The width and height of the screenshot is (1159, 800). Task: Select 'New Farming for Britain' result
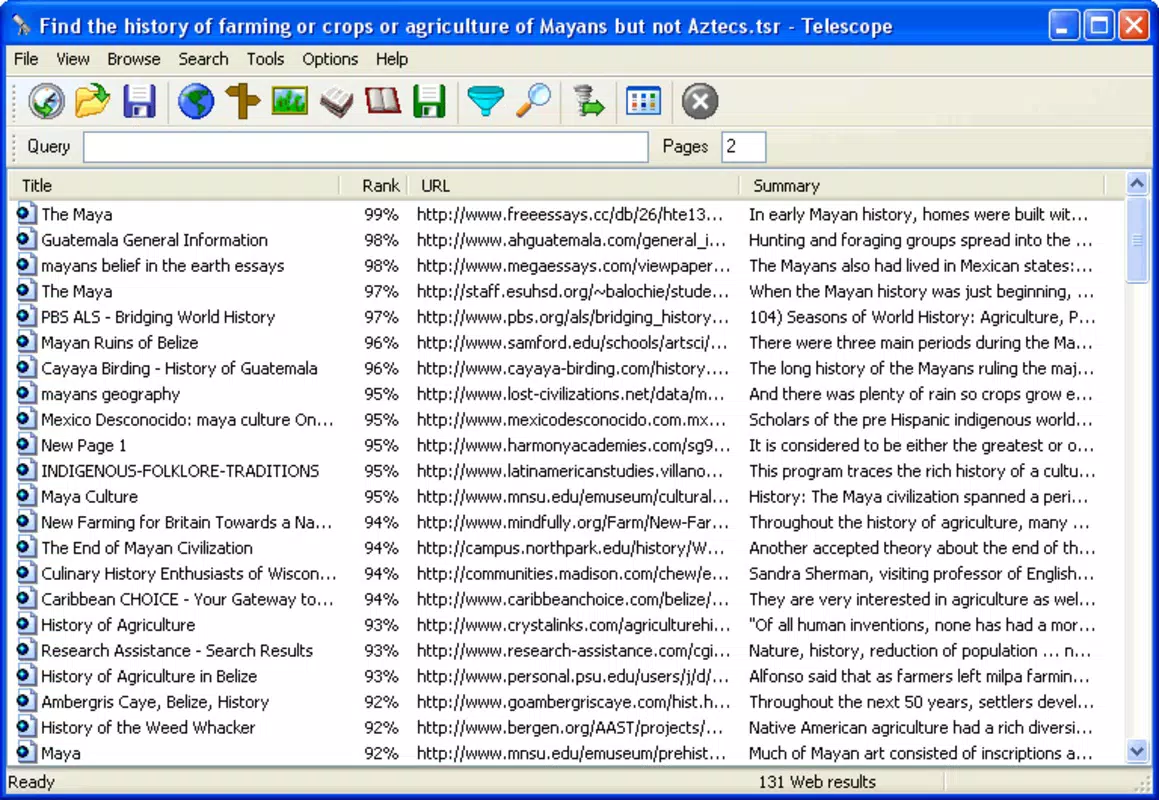point(186,522)
